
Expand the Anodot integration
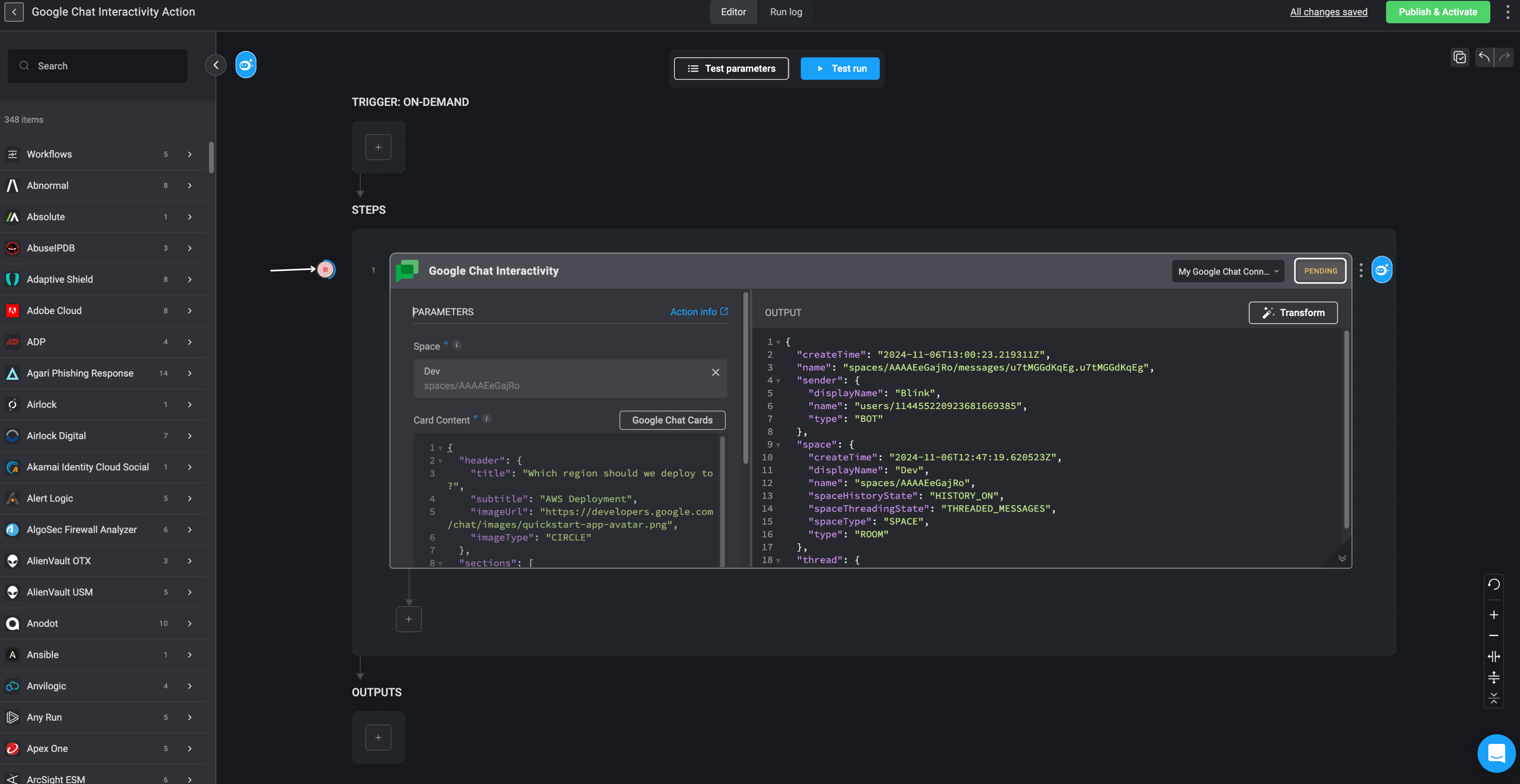[190, 623]
